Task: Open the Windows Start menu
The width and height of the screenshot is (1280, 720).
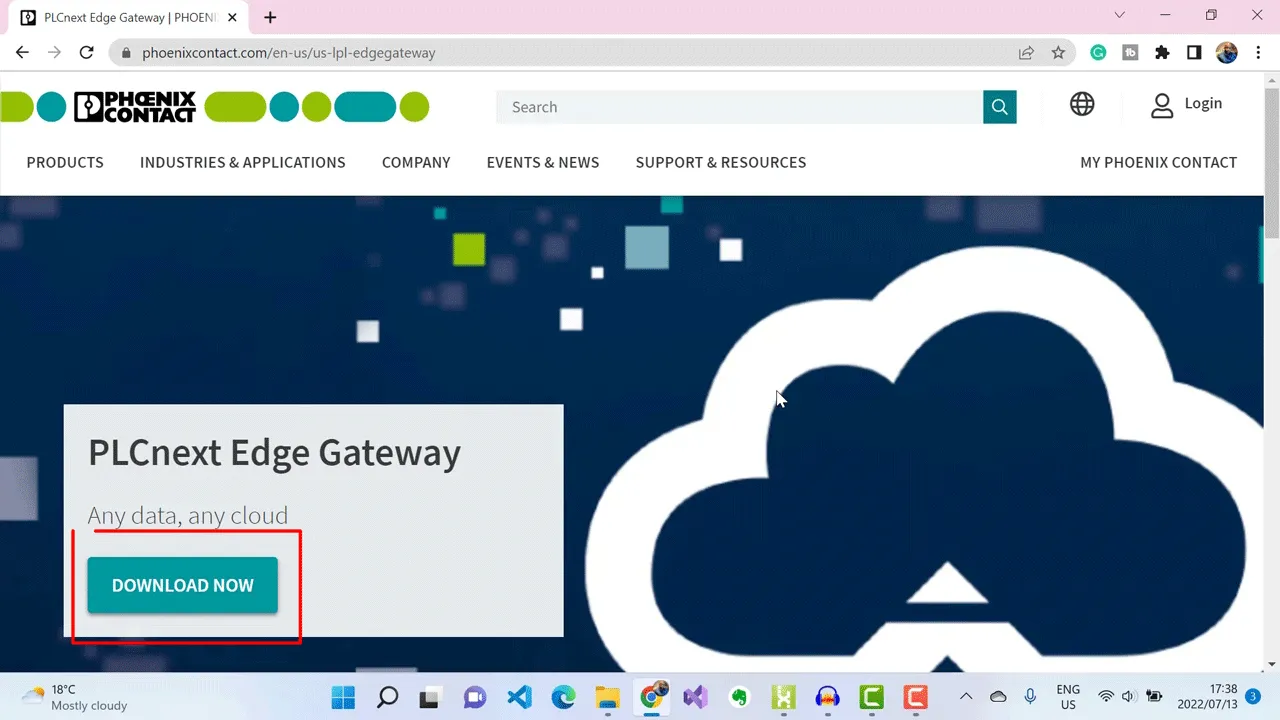Action: [x=342, y=697]
